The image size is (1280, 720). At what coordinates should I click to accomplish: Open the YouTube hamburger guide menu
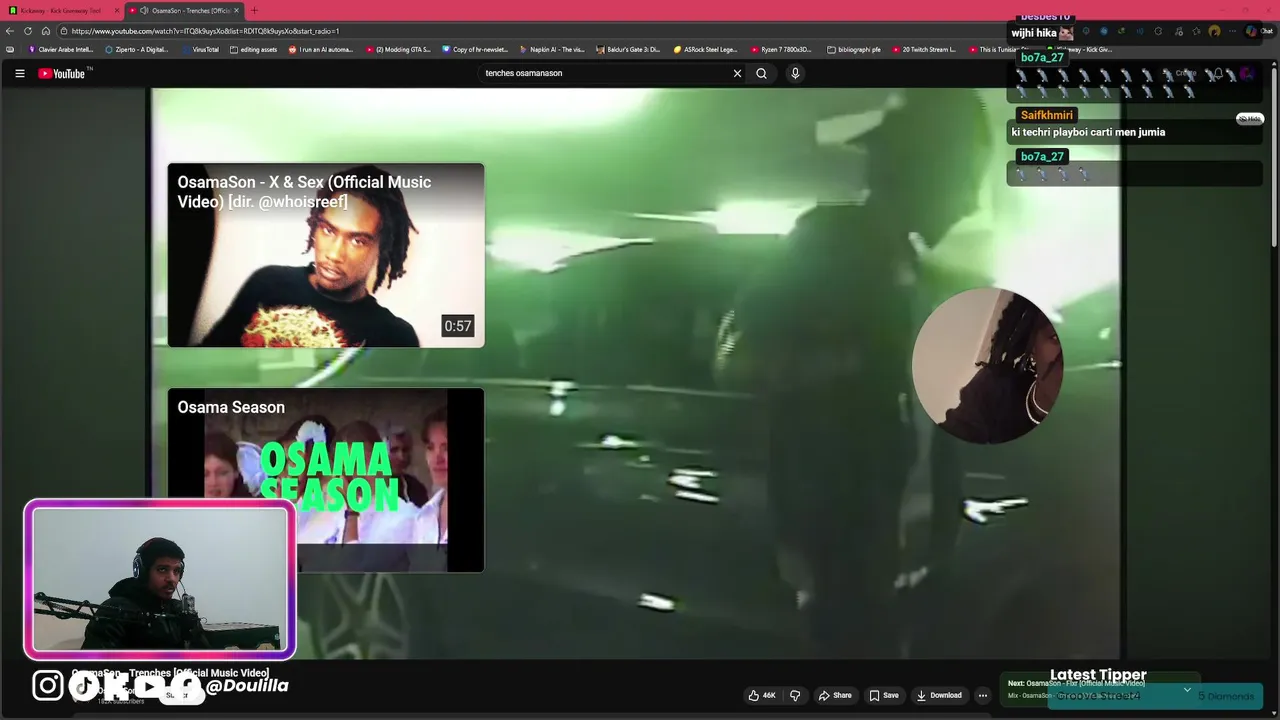click(x=19, y=73)
